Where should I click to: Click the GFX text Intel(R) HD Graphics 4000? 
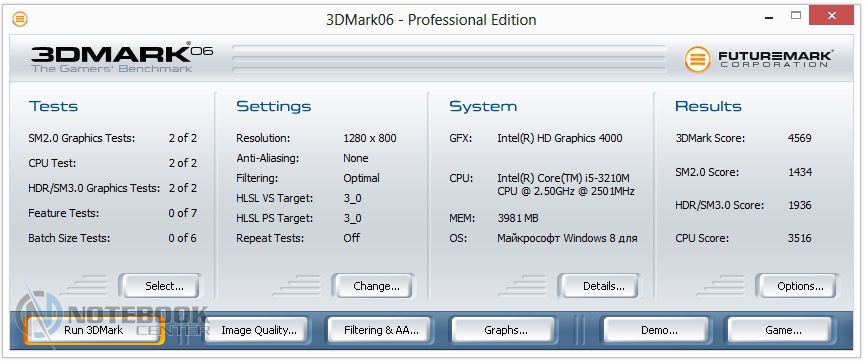559,138
